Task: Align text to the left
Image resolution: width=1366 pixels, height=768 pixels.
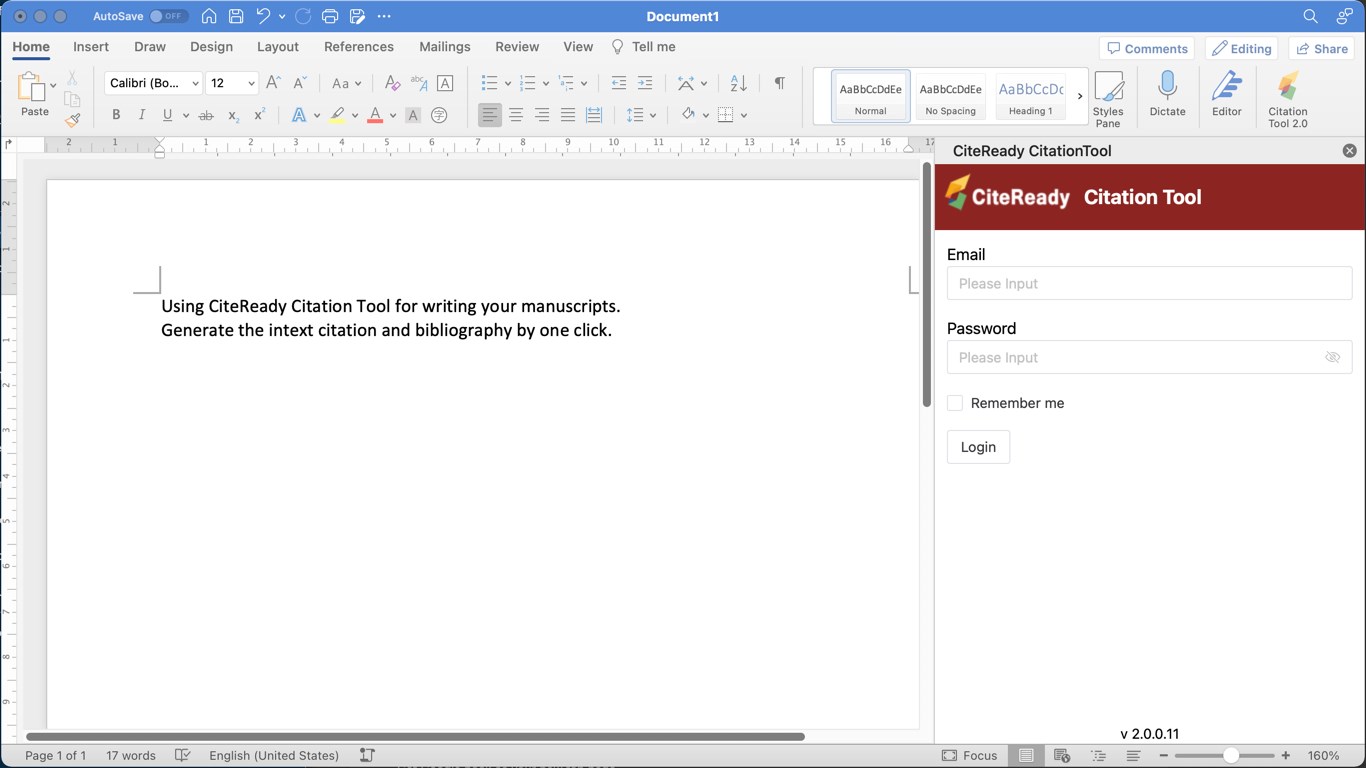Action: [x=489, y=115]
